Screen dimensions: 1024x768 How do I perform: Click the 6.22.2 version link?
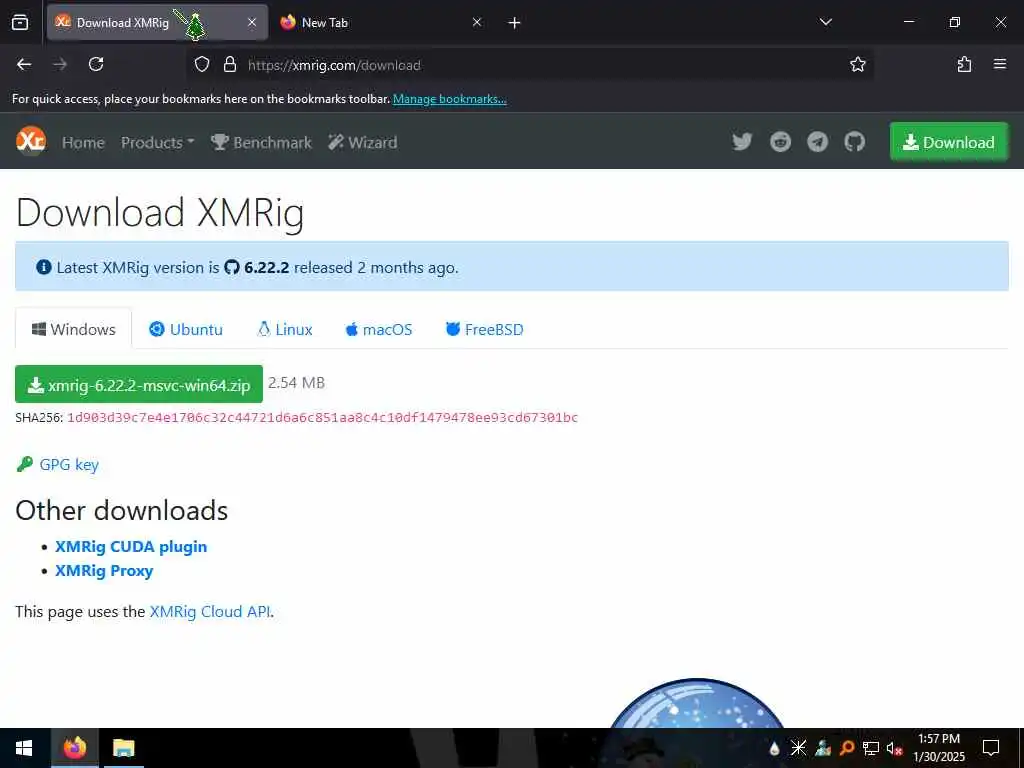coord(257,267)
